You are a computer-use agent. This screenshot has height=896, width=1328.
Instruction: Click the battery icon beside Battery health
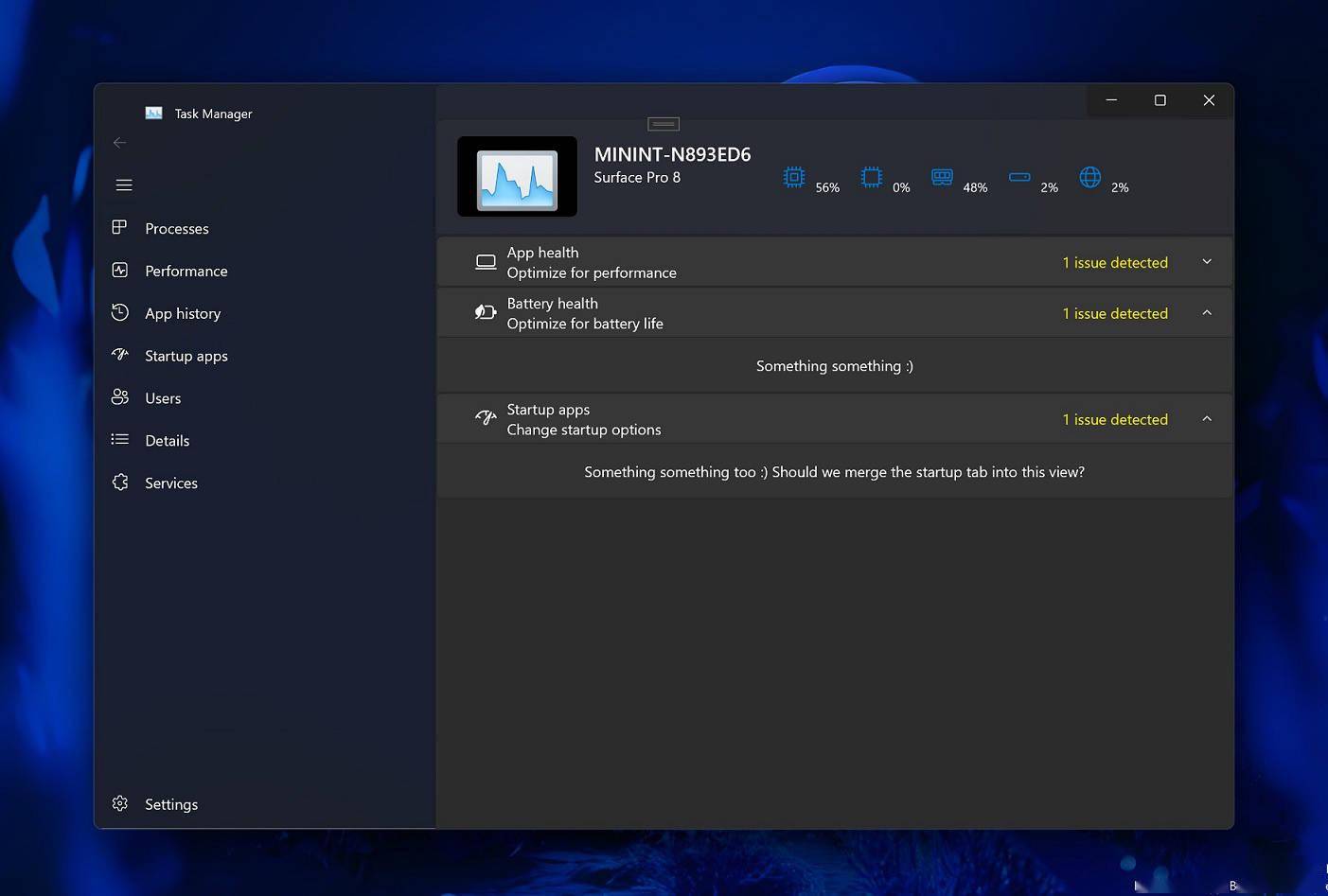[x=486, y=312]
